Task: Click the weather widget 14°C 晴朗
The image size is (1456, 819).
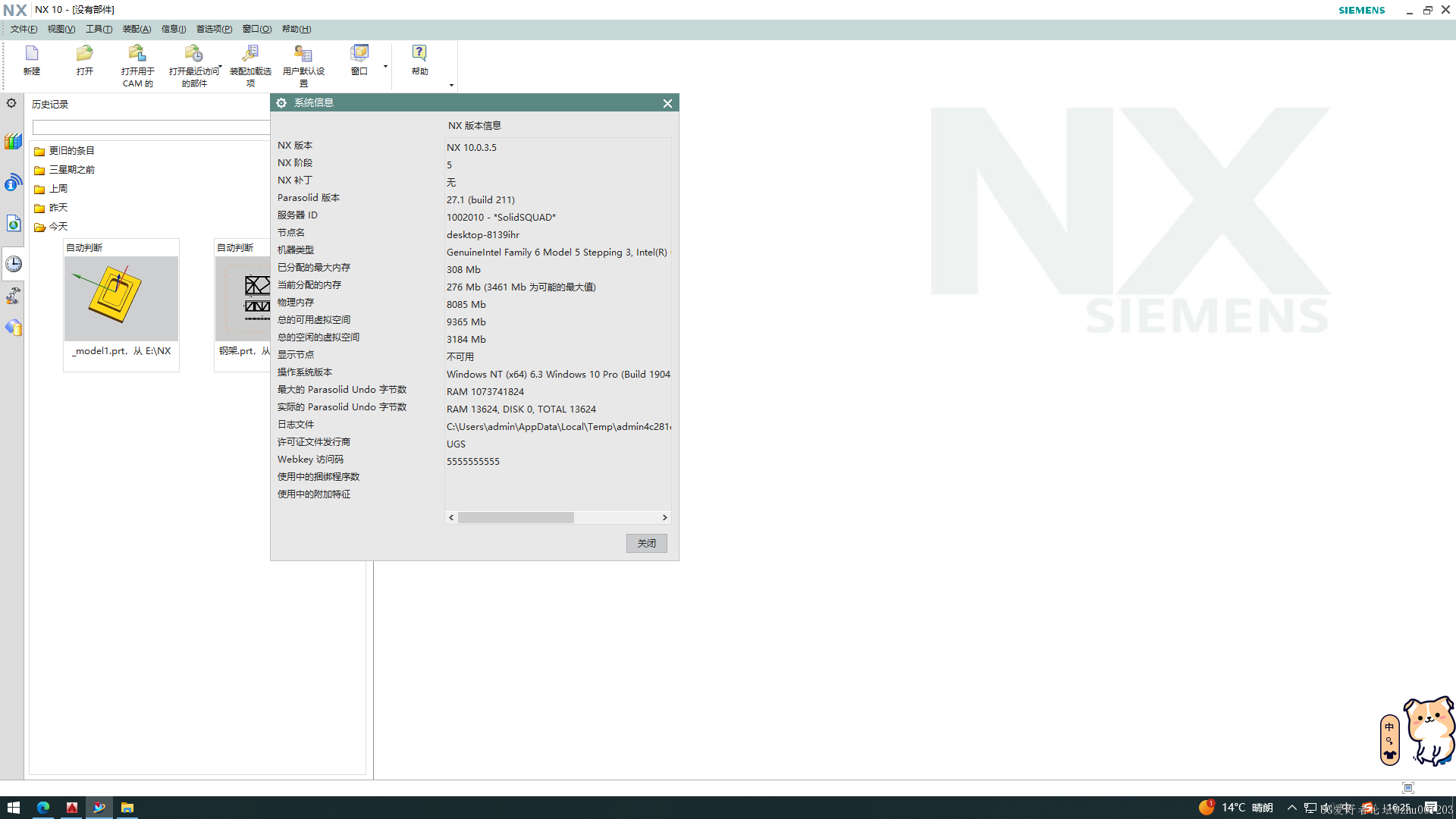Action: pyautogui.click(x=1236, y=808)
